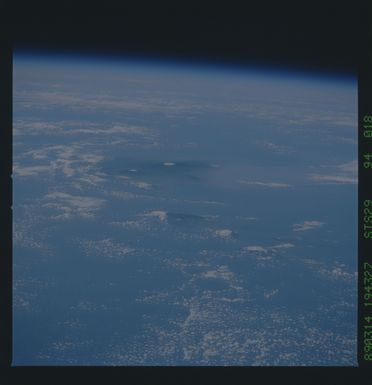Click the green '94' text on the data strip

pyautogui.click(x=367, y=161)
